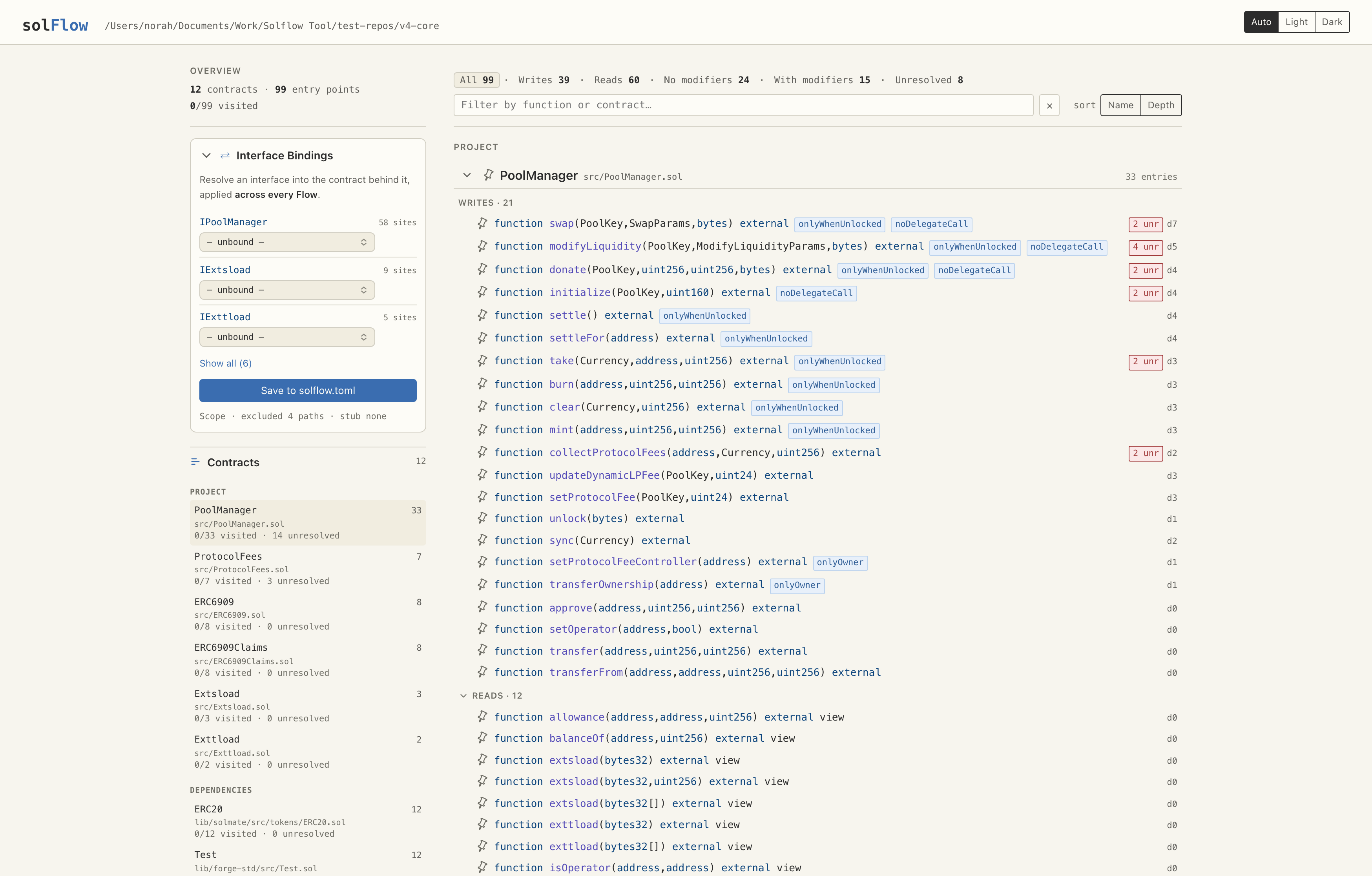Pin the setProtocolFee function entry
Viewport: 1372px width, 876px height.
click(x=483, y=497)
